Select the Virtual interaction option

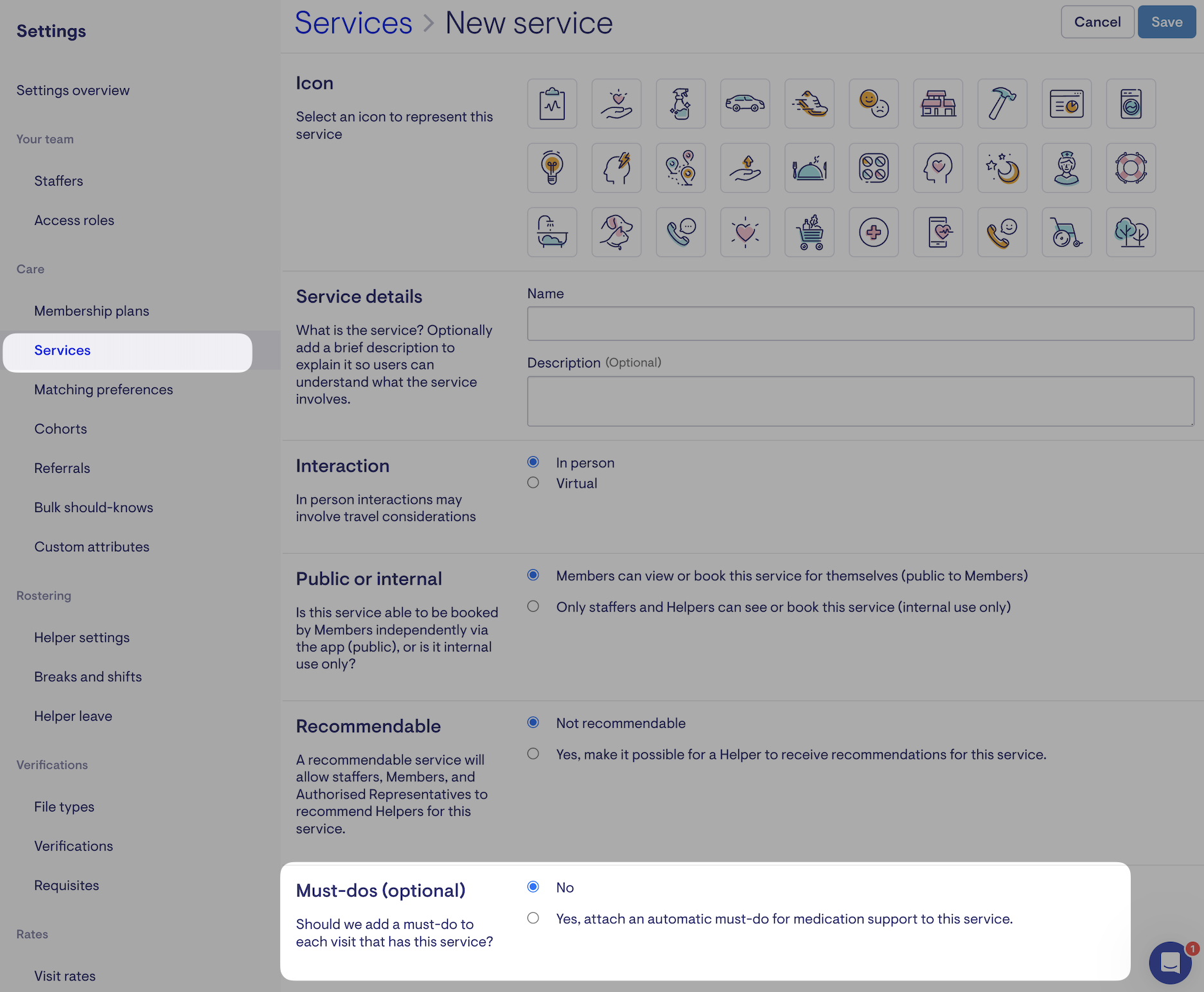[x=533, y=483]
